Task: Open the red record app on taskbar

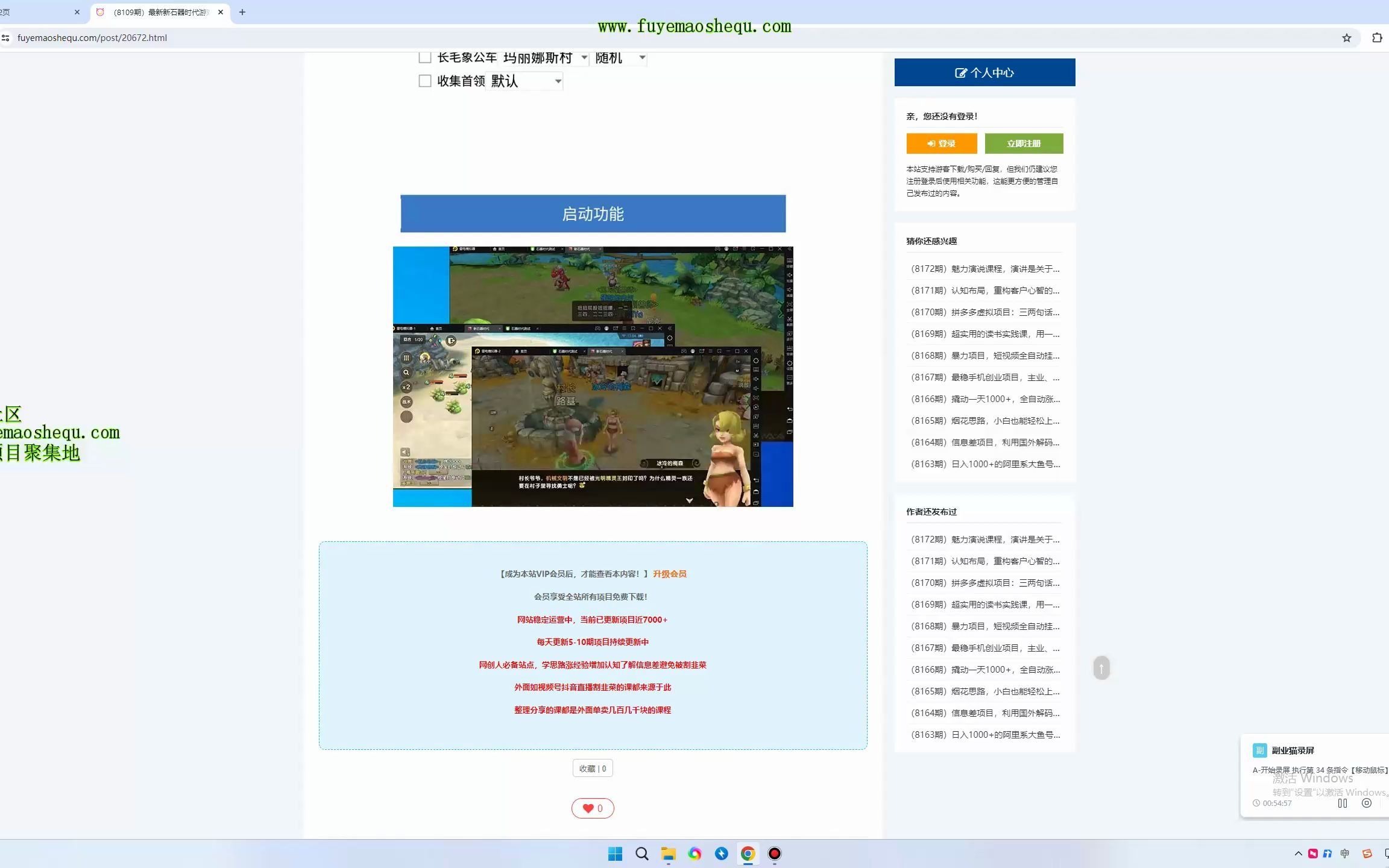Action: click(775, 854)
